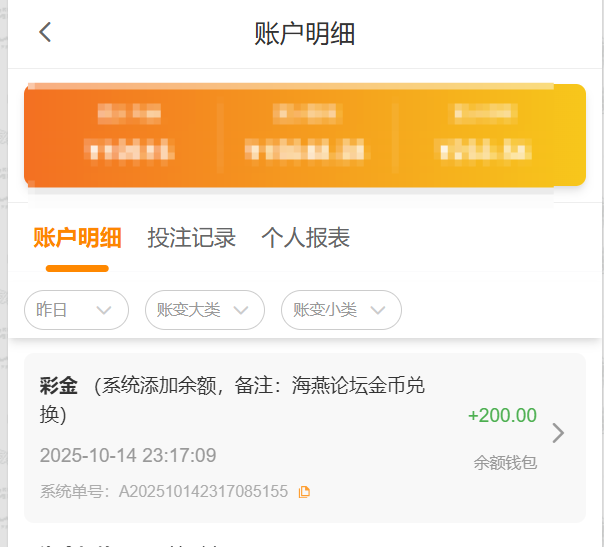Expand the 账变大类 filter
The width and height of the screenshot is (604, 547).
(x=204, y=310)
